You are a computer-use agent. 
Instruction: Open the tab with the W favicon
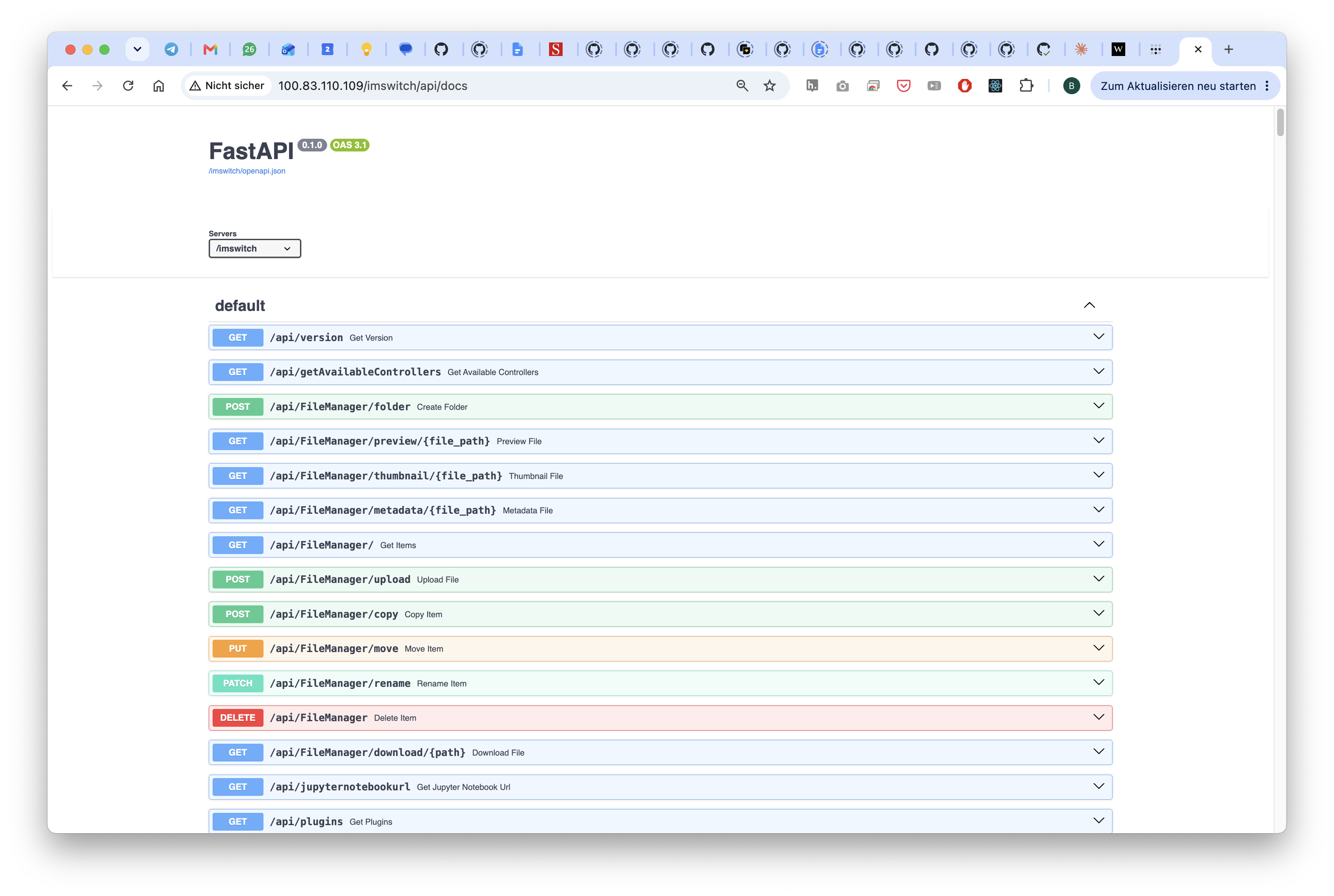click(x=1118, y=50)
